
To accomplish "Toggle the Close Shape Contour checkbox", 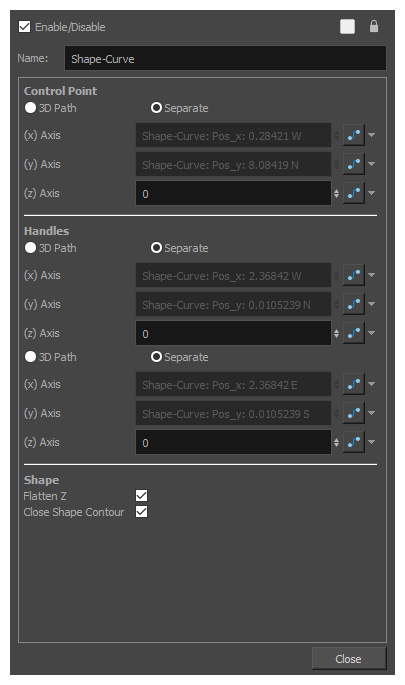I will pos(142,512).
